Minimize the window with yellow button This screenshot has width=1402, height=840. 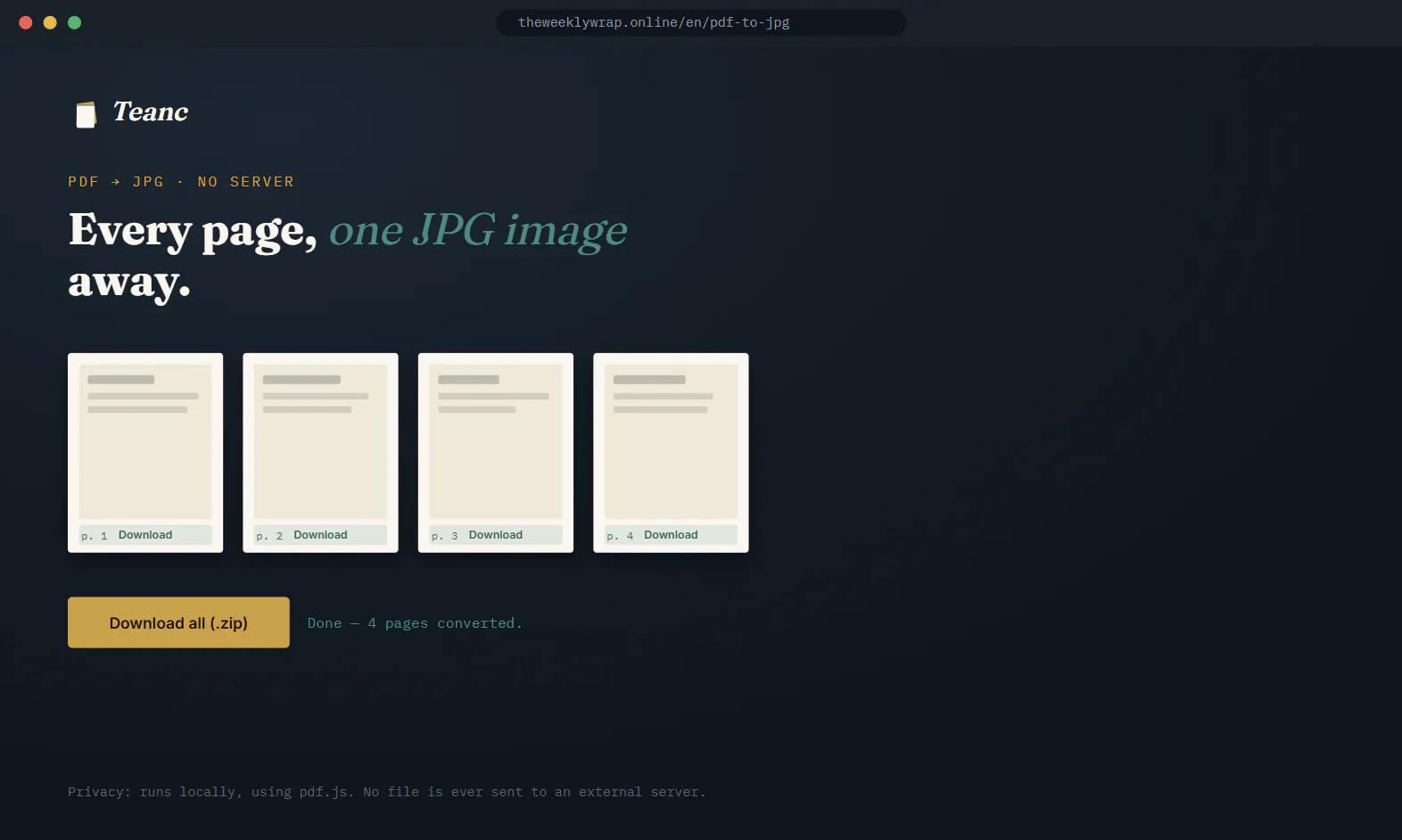point(50,22)
